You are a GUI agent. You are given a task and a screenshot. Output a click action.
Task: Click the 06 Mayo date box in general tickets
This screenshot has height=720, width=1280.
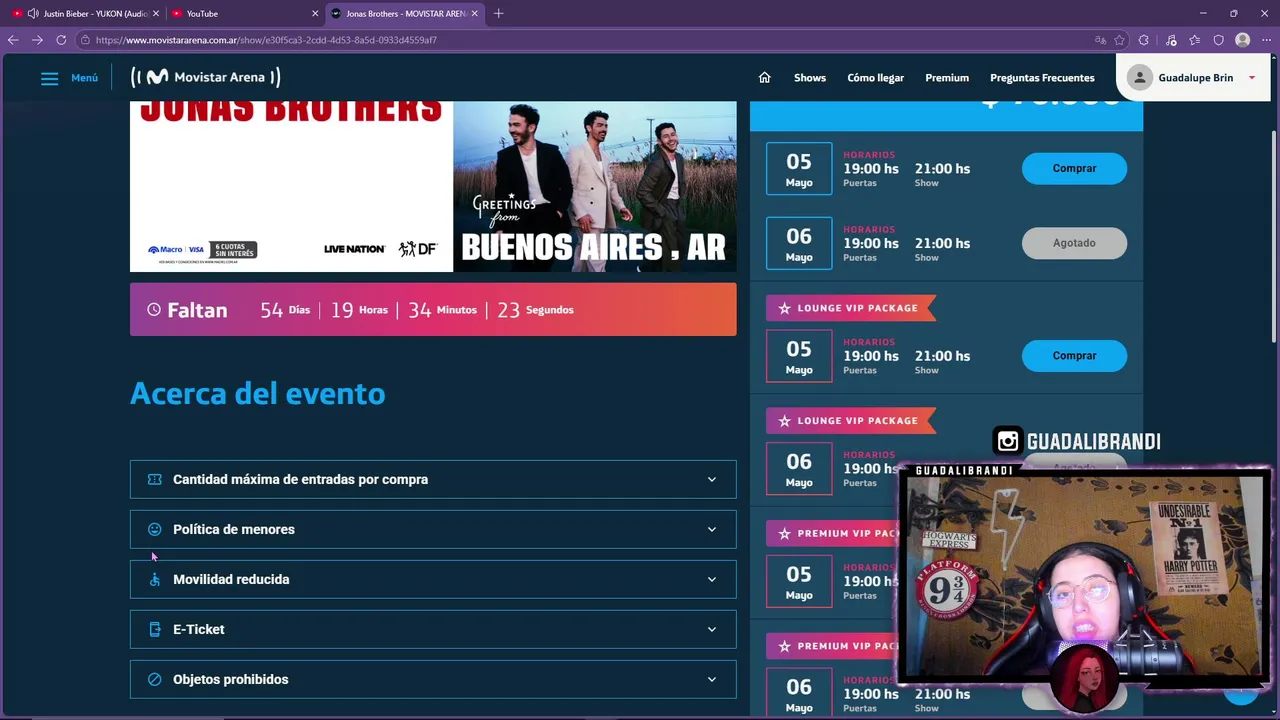point(799,243)
